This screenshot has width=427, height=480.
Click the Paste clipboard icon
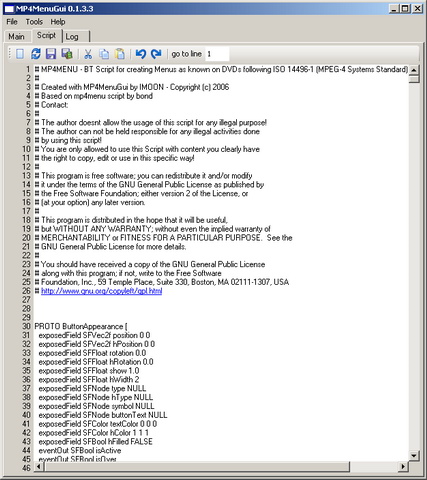[120, 54]
